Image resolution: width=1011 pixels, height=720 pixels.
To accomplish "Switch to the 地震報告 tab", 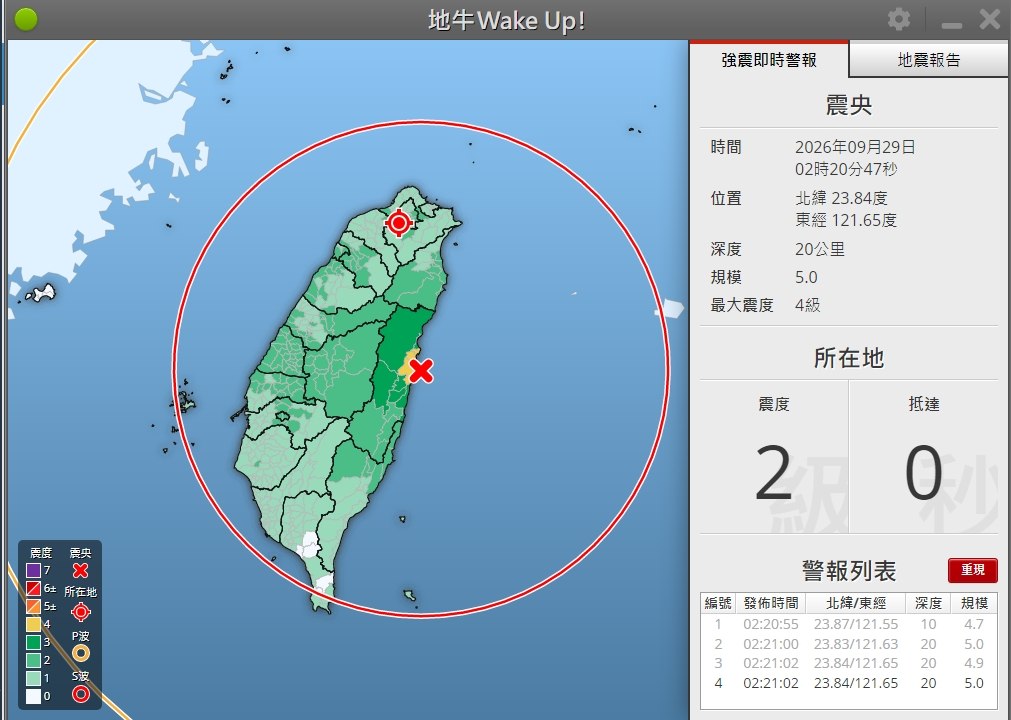I will tap(929, 60).
